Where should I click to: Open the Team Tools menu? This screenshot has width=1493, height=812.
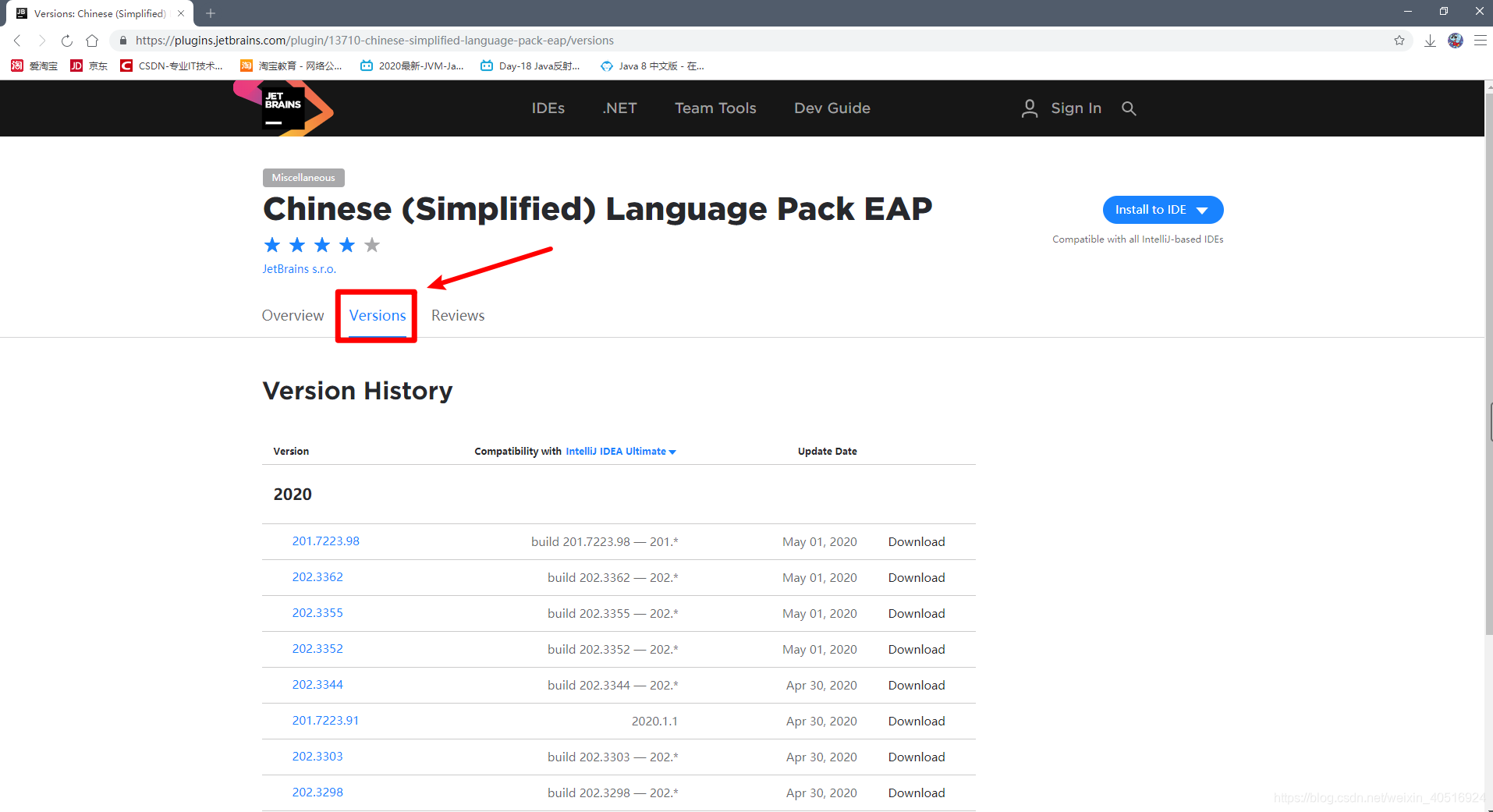715,108
